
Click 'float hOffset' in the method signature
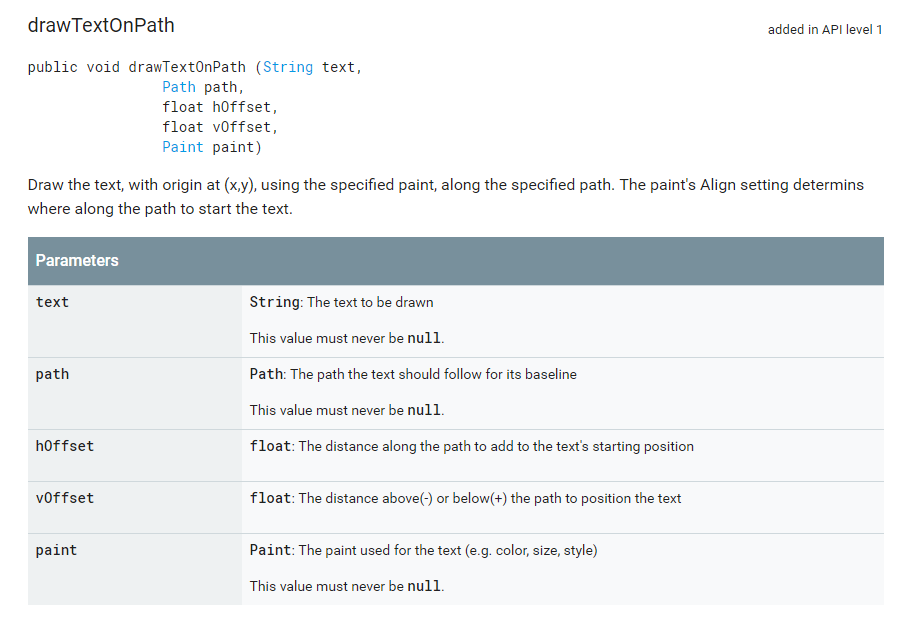tap(219, 107)
